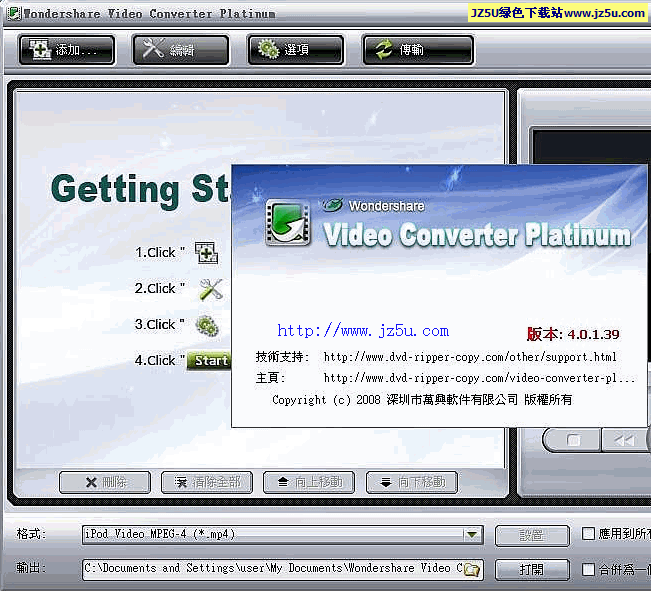Open the 編輯 (Edit) toolbar button
The height and width of the screenshot is (591, 651).
coord(181,50)
